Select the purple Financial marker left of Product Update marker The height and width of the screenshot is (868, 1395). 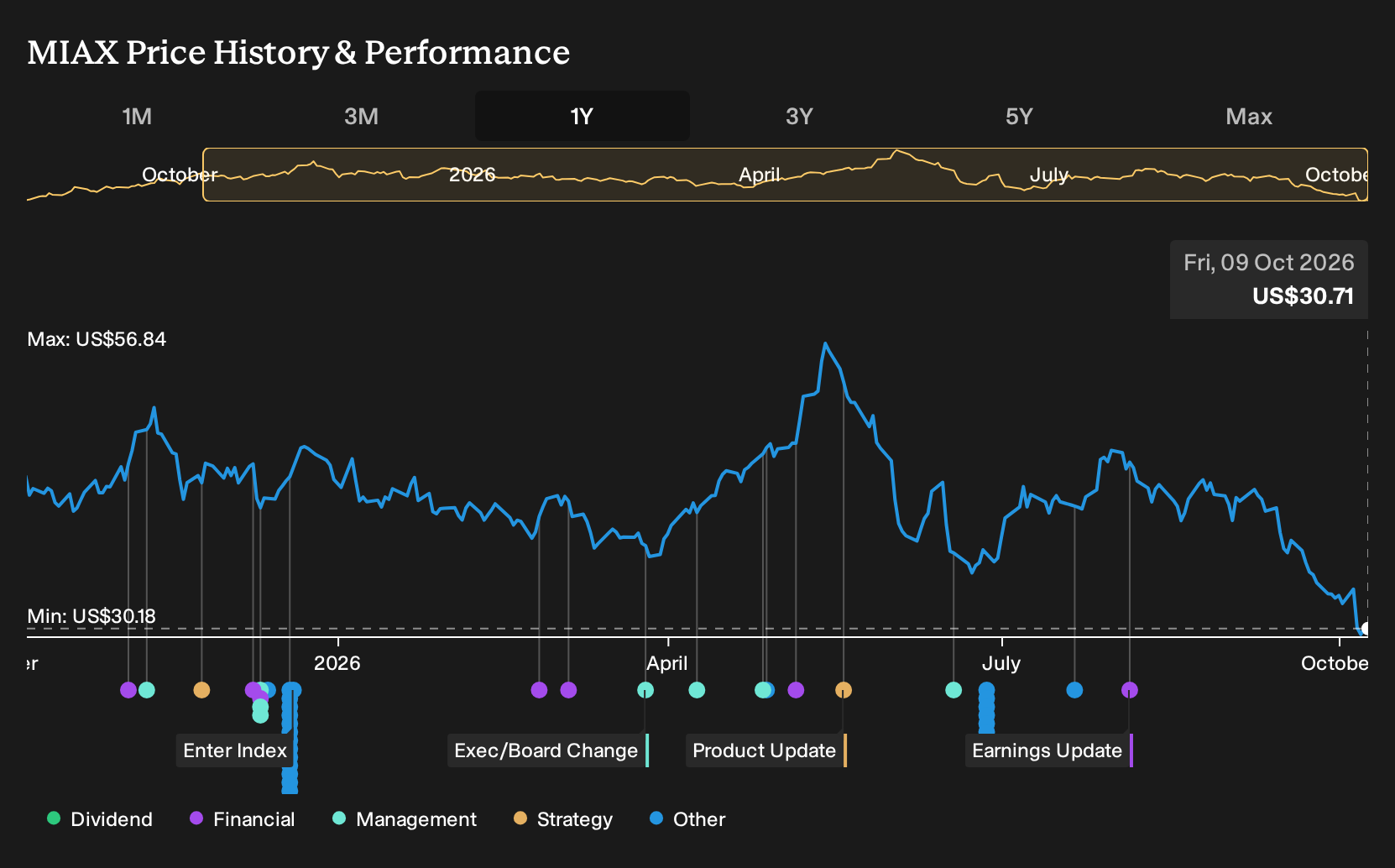click(796, 690)
